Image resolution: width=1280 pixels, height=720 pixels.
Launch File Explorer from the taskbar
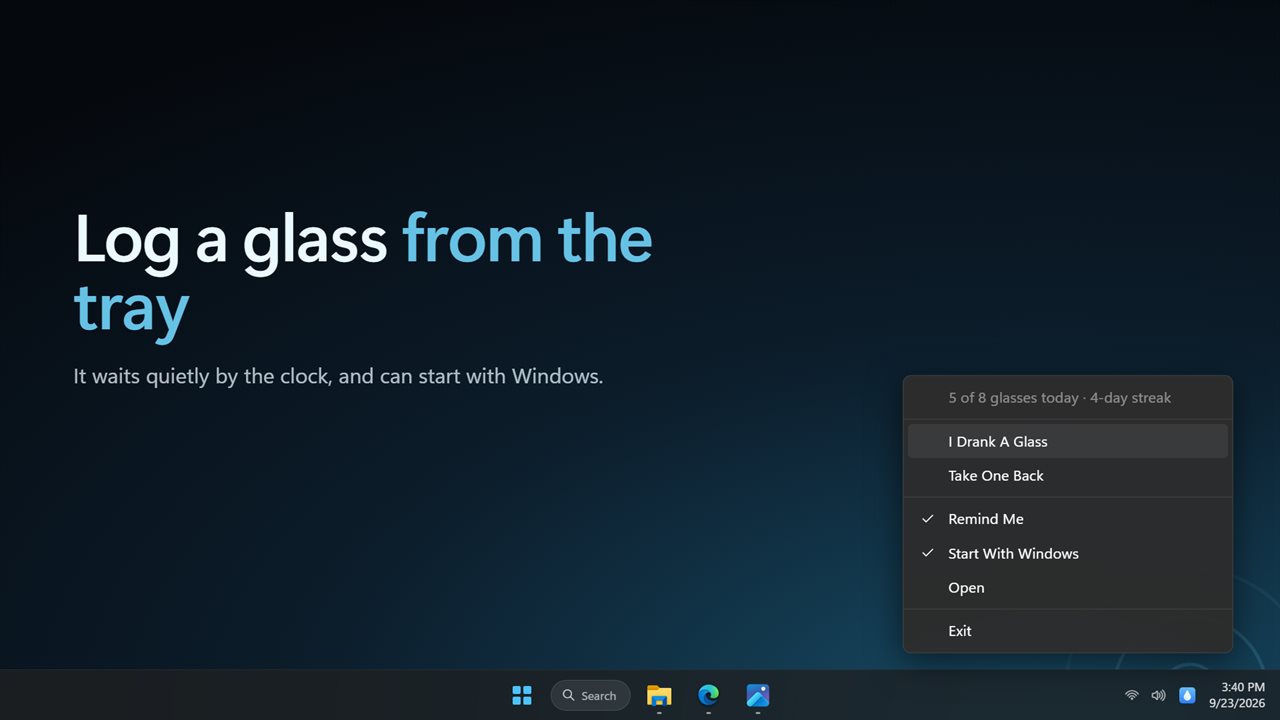[659, 695]
